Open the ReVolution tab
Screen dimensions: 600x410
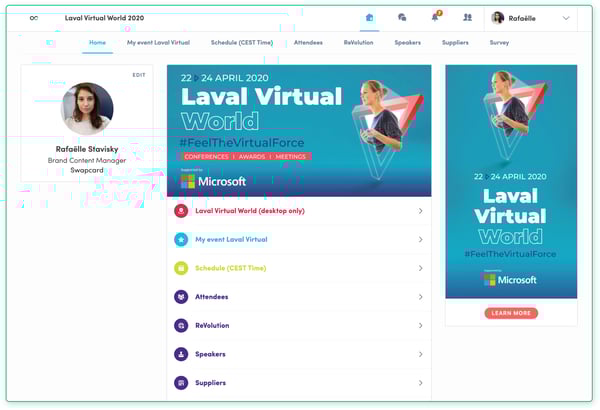(358, 42)
